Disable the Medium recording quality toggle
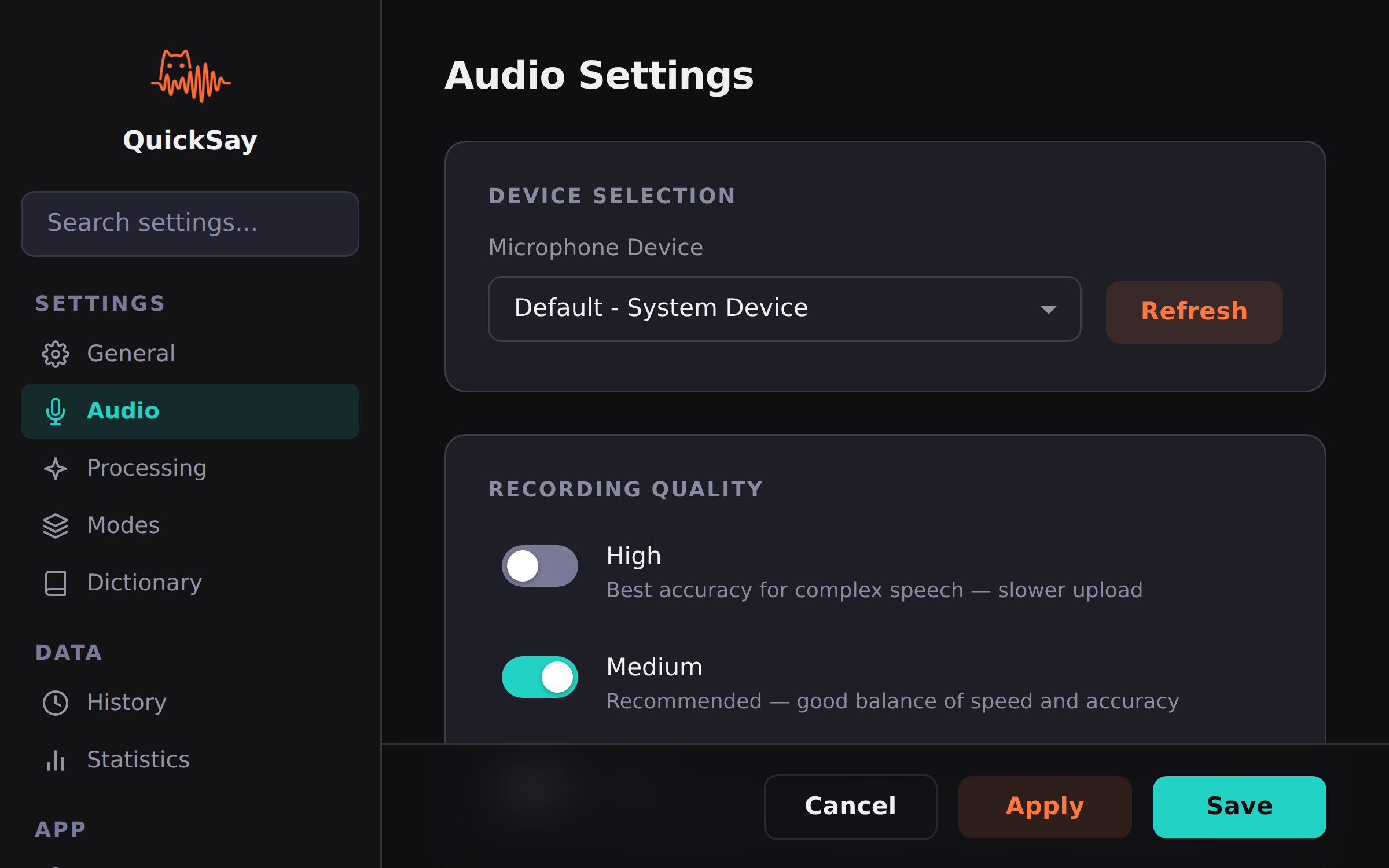The height and width of the screenshot is (868, 1389). click(x=539, y=676)
